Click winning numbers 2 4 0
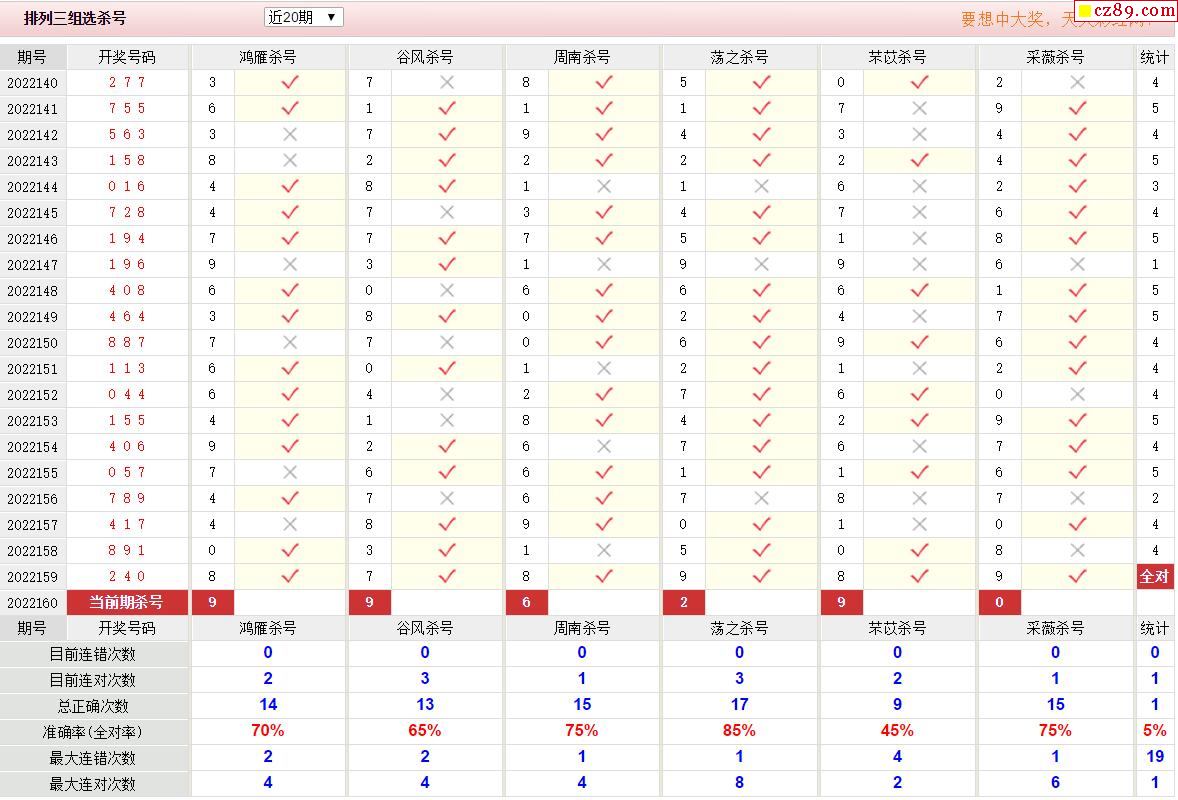This screenshot has width=1178, height=800. click(x=127, y=576)
